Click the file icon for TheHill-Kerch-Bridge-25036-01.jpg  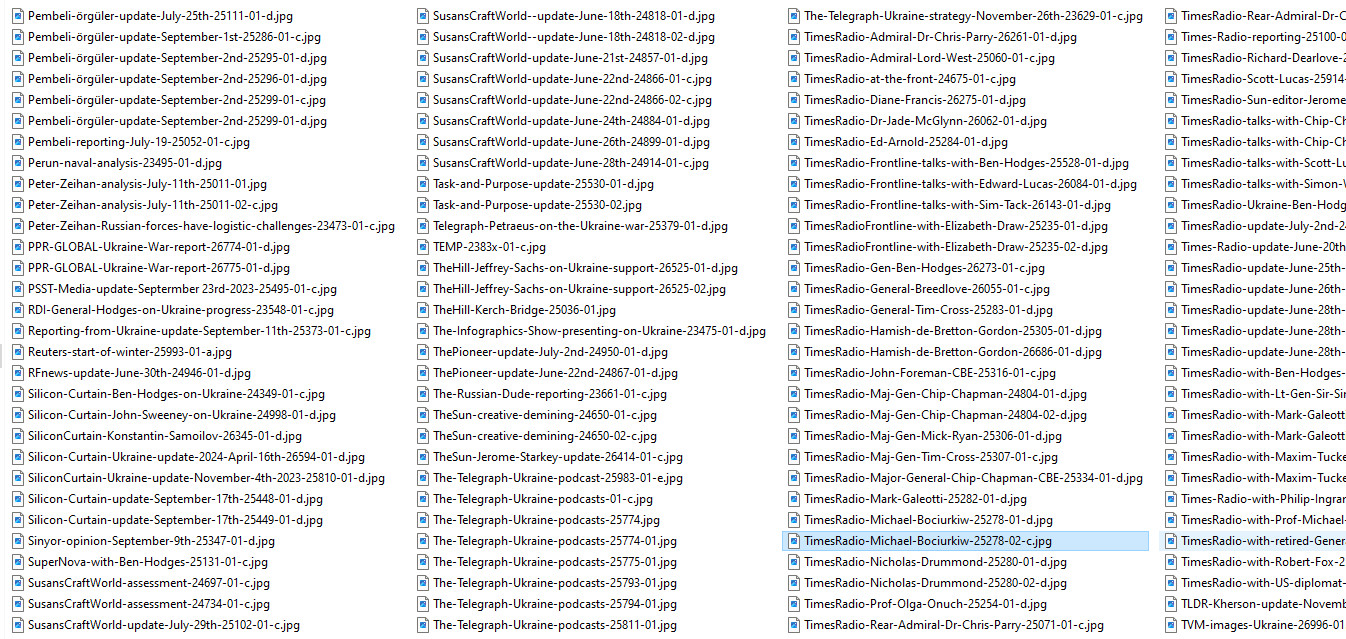pyautogui.click(x=423, y=310)
